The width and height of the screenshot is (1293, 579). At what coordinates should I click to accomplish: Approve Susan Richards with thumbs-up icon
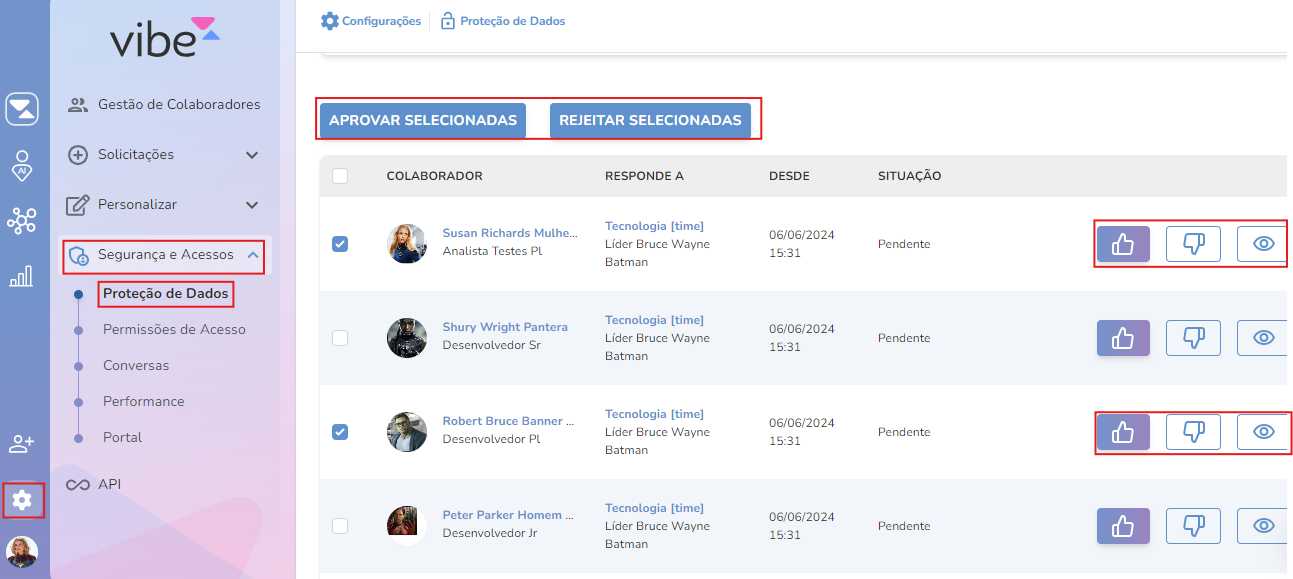tap(1123, 244)
